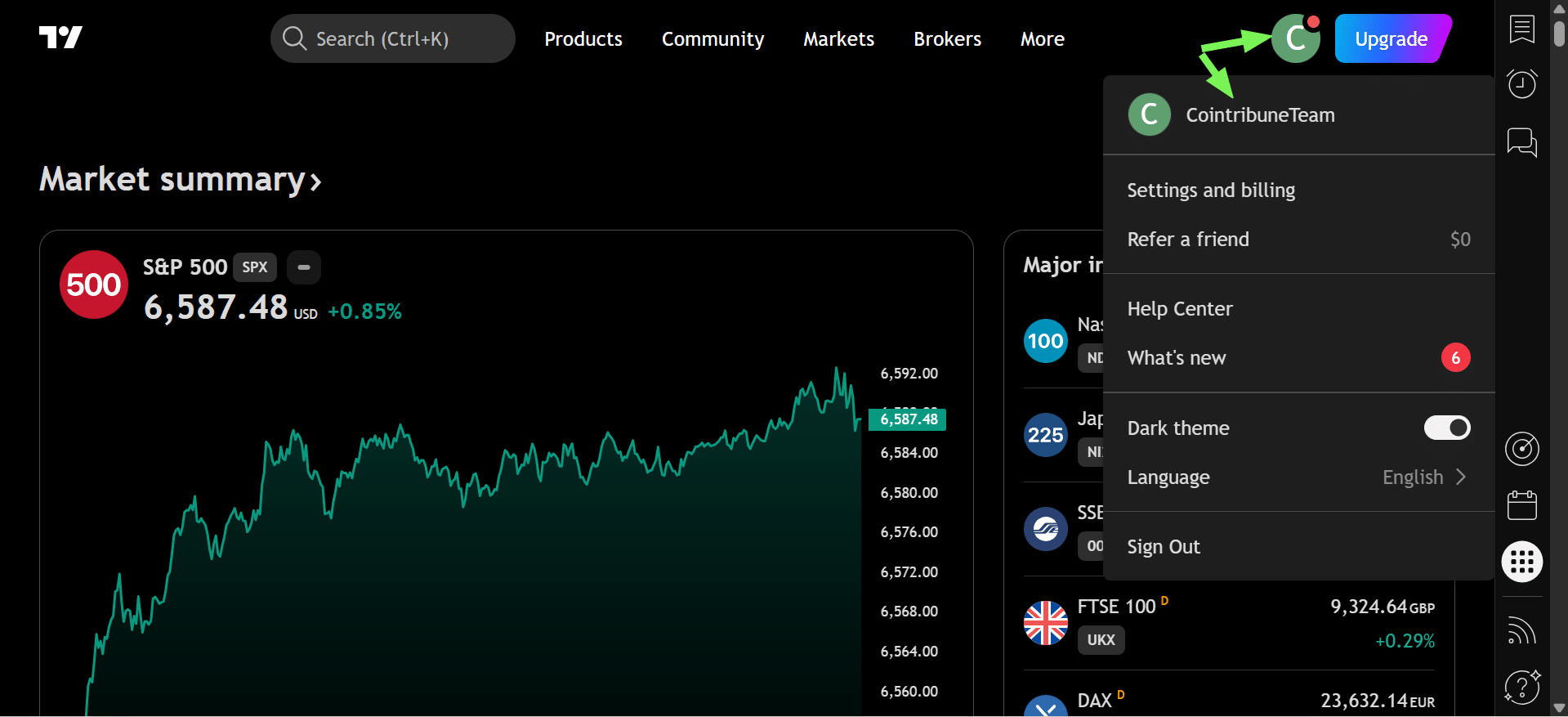Open the calendar icon in right sidebar
This screenshot has height=717, width=1568.
pos(1521,505)
